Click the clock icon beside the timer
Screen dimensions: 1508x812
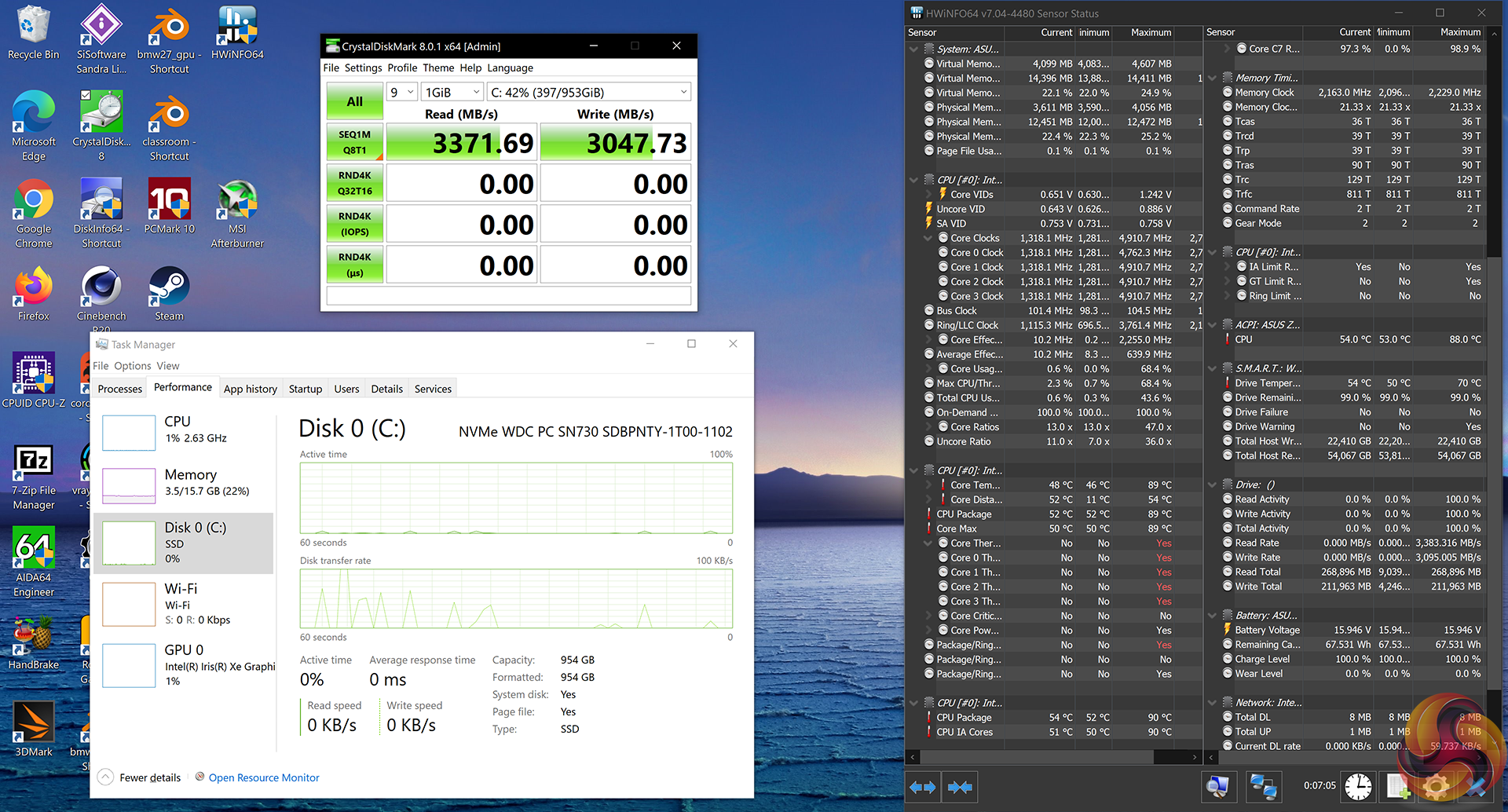coord(1358,786)
